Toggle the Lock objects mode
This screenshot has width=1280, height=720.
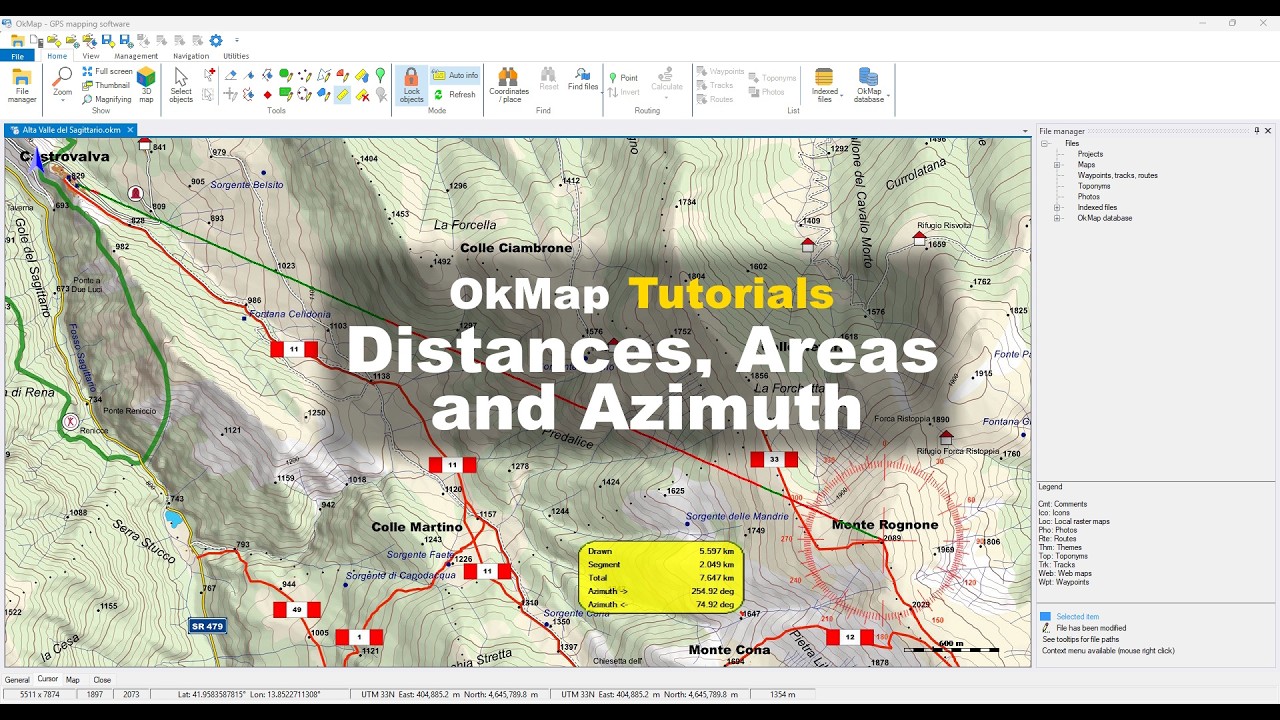coord(411,86)
